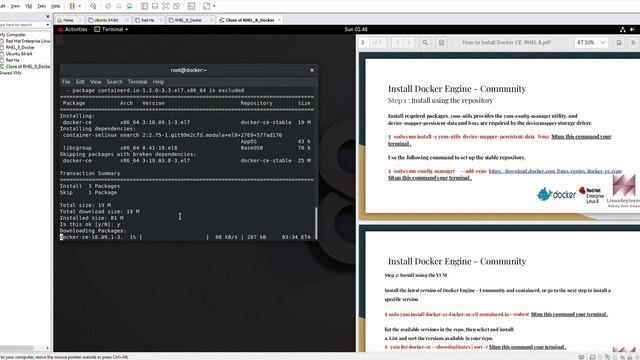This screenshot has width=640, height=360.
Task: Open terminal View menu
Action: (96, 82)
